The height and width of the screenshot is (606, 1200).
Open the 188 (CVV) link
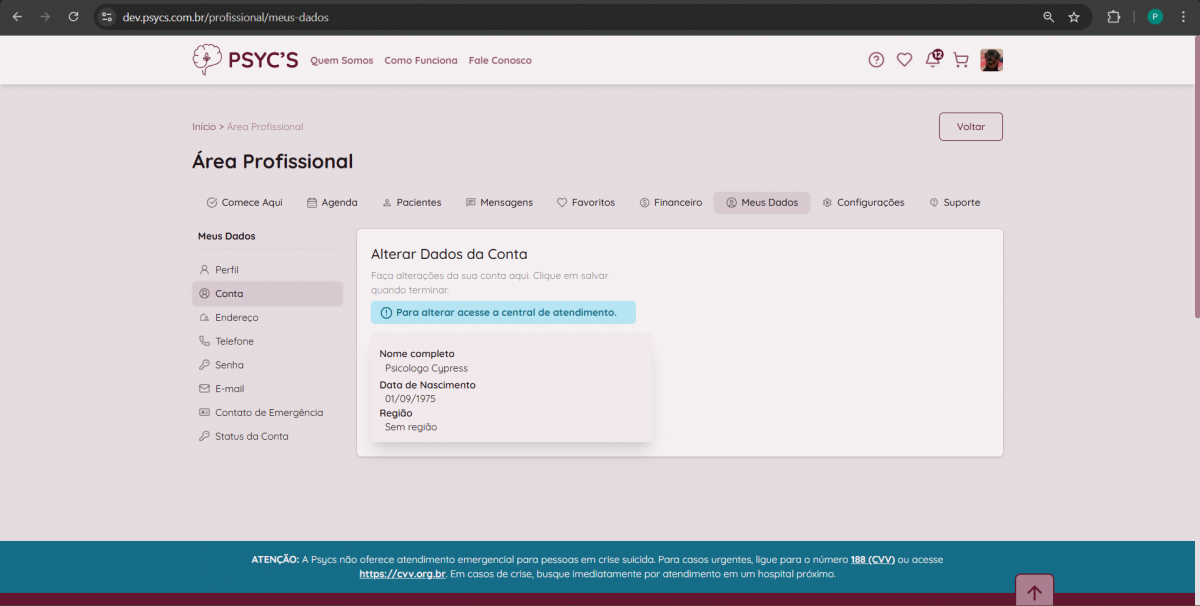click(872, 559)
